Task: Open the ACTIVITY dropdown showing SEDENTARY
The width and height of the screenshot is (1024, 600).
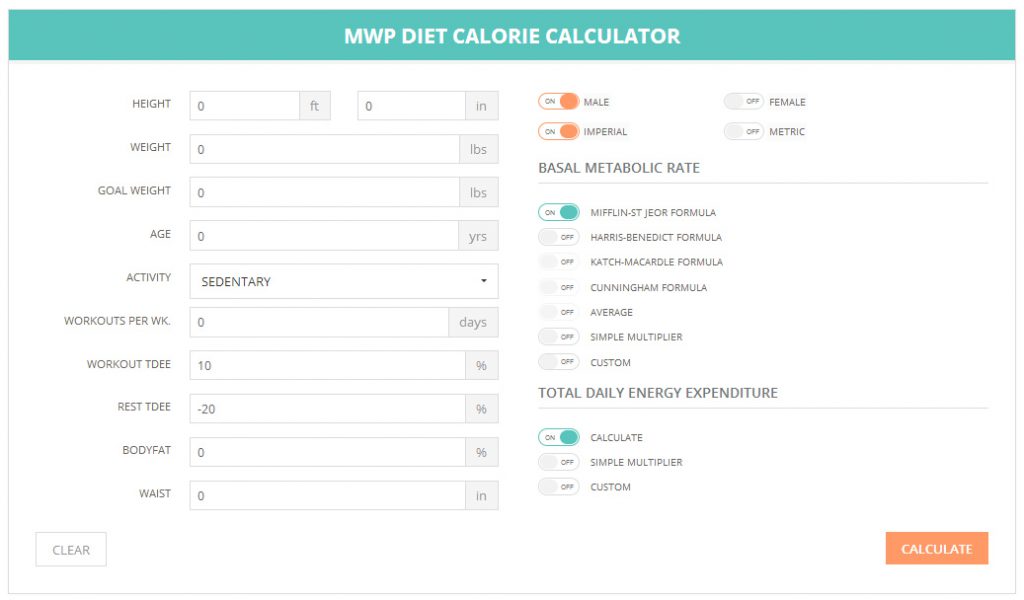Action: tap(344, 281)
